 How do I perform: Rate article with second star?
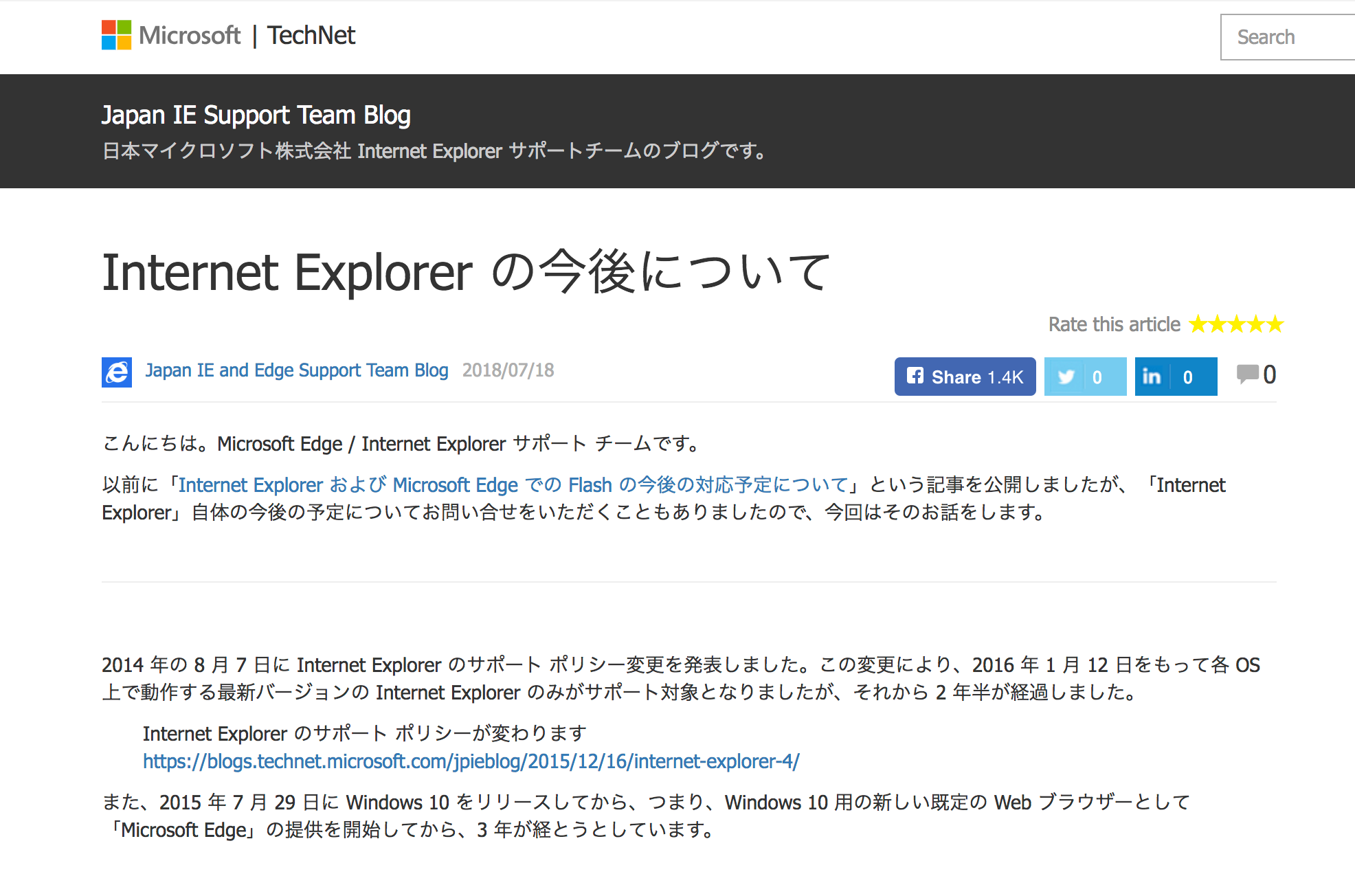coord(1218,324)
